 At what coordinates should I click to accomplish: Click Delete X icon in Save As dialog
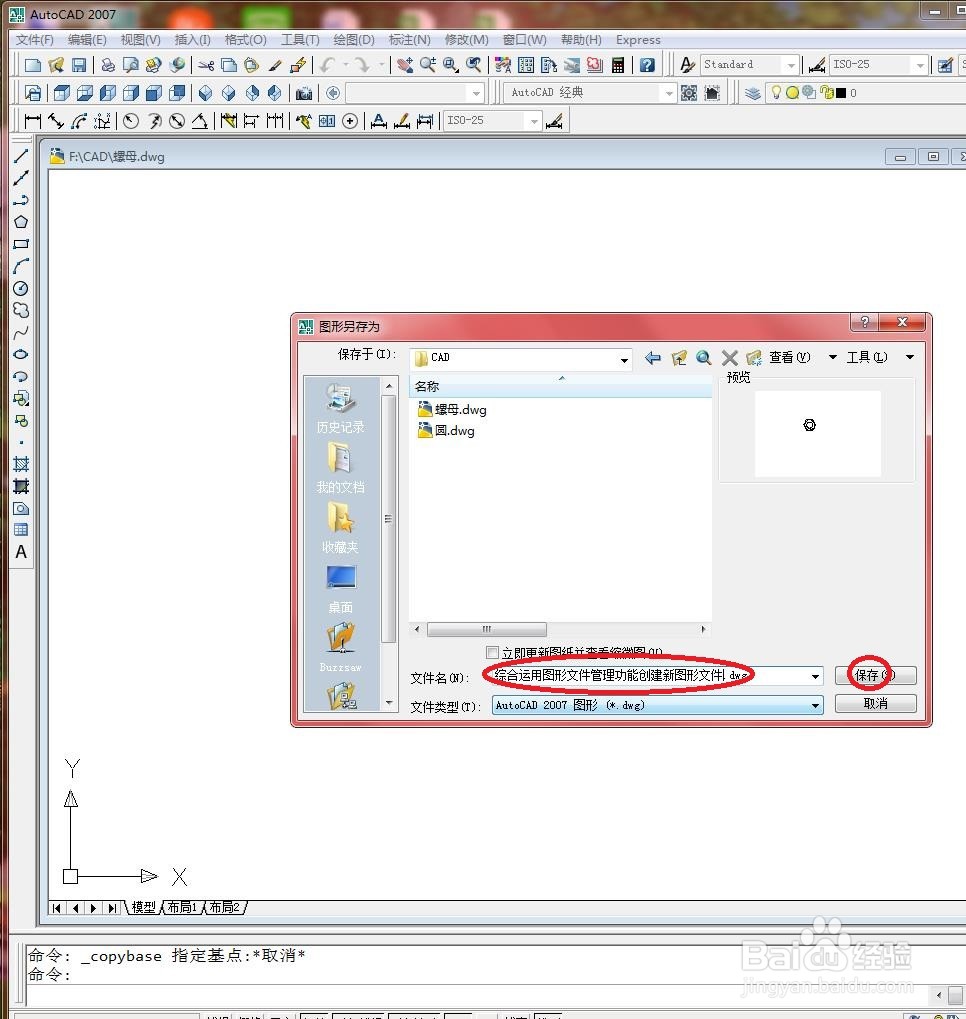pyautogui.click(x=729, y=357)
